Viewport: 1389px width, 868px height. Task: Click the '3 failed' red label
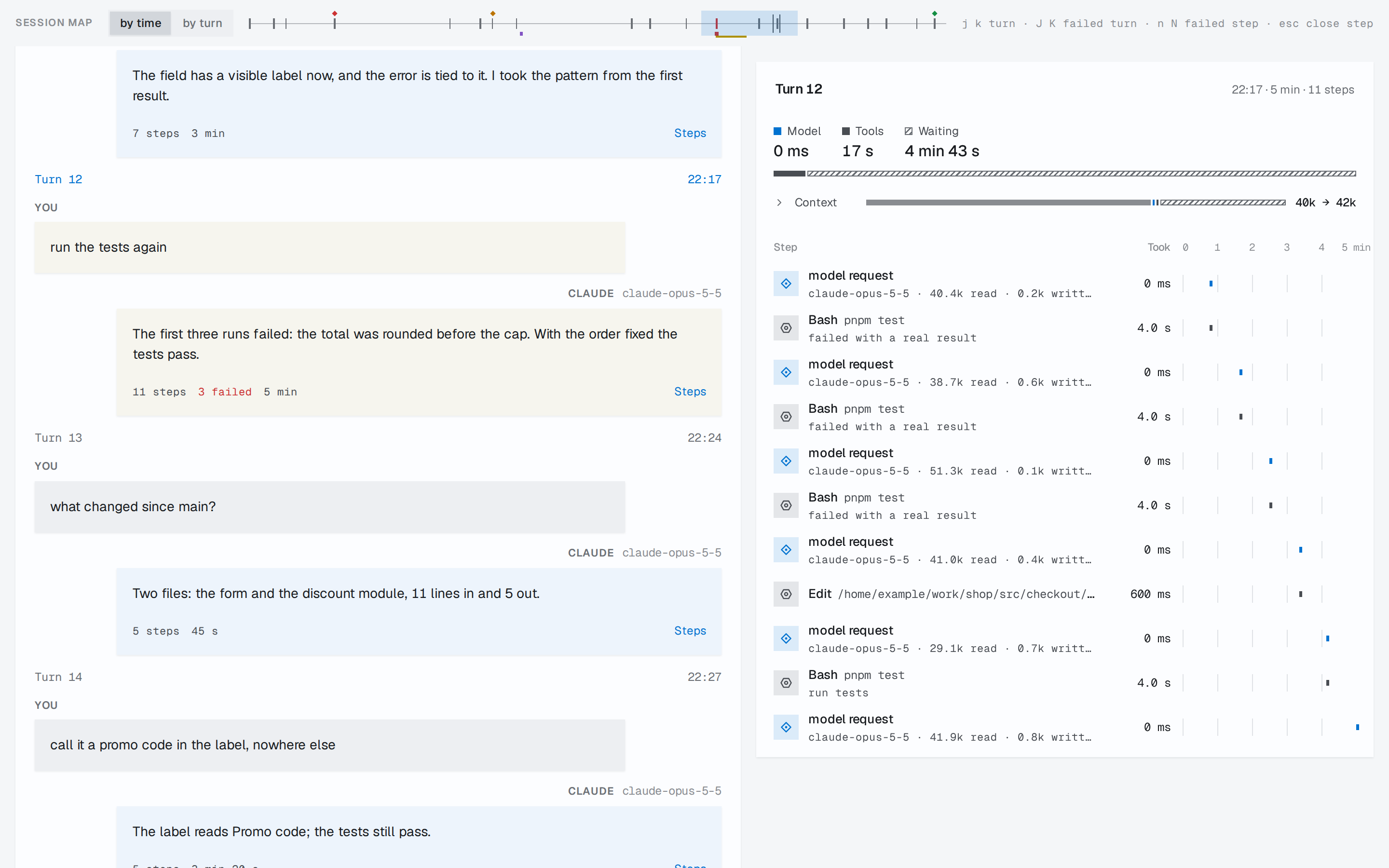click(224, 392)
